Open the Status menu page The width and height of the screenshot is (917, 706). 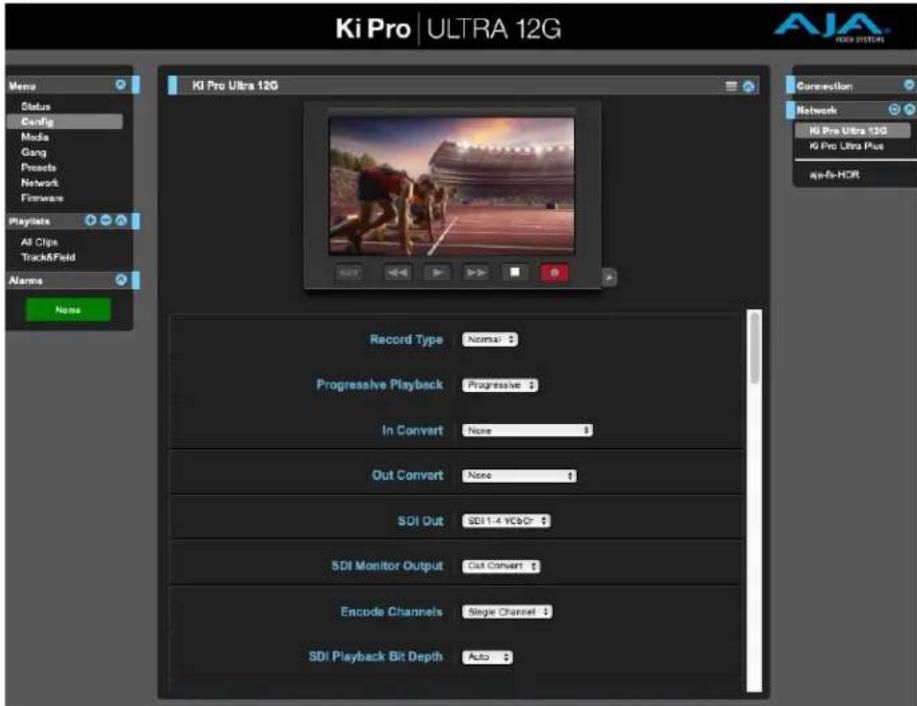[x=36, y=106]
